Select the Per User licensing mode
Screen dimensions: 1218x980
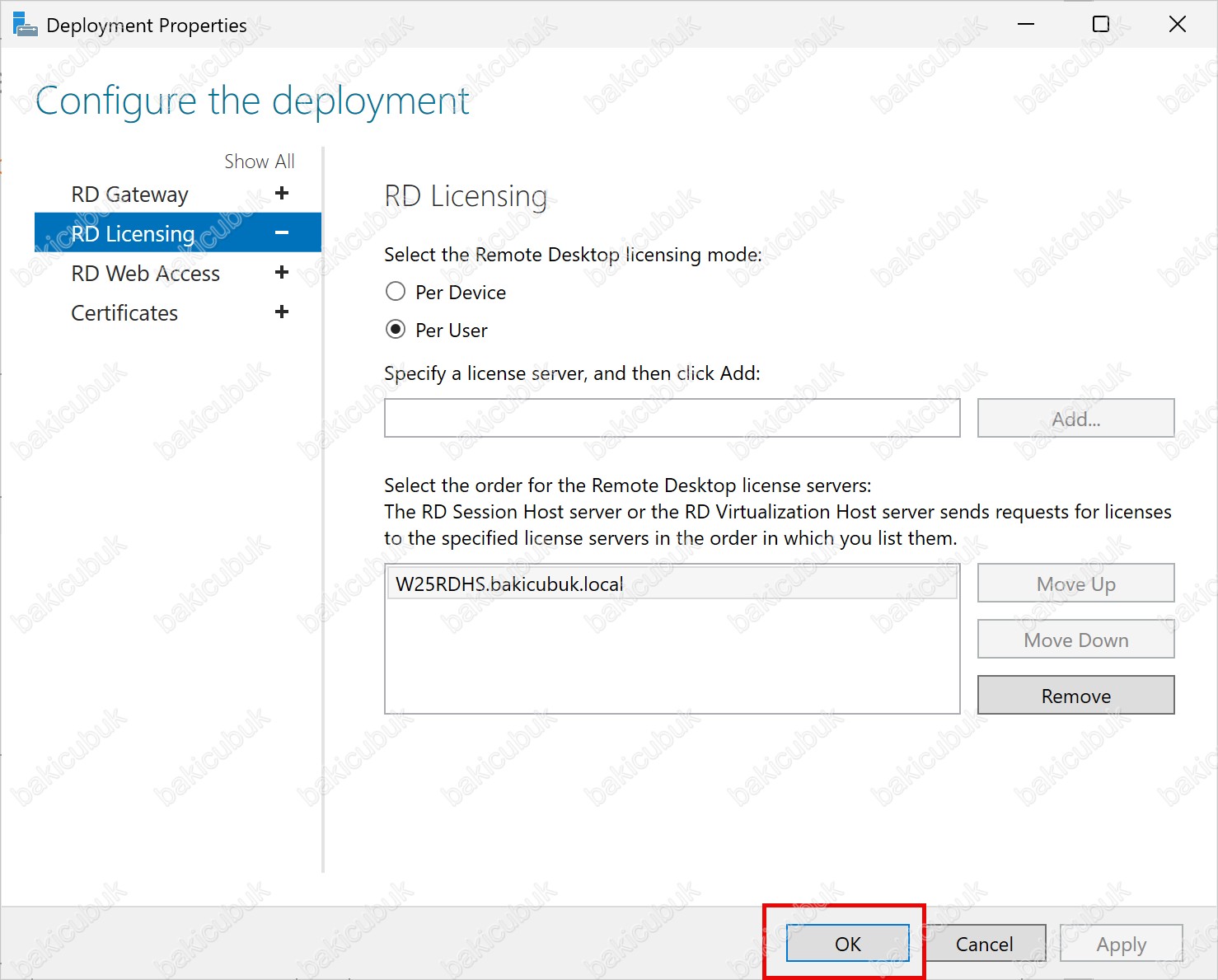tap(396, 330)
